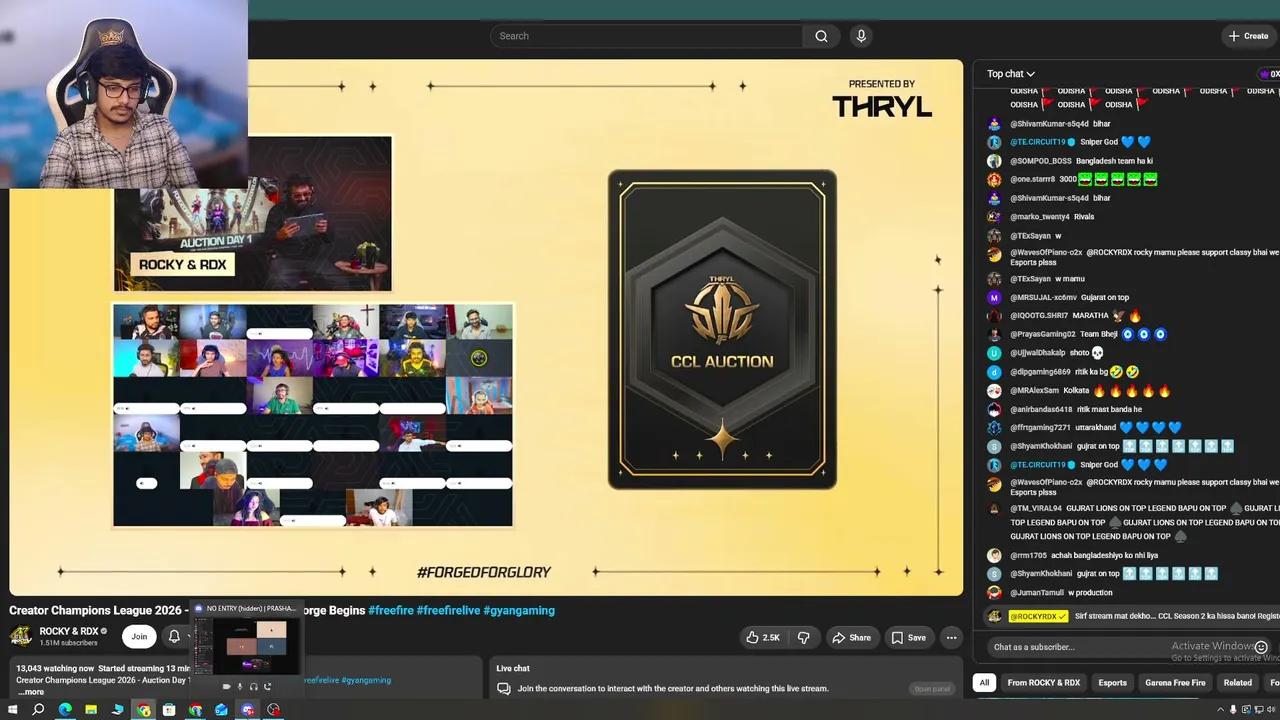
Task: Focus the YouTube search box
Action: tap(647, 36)
